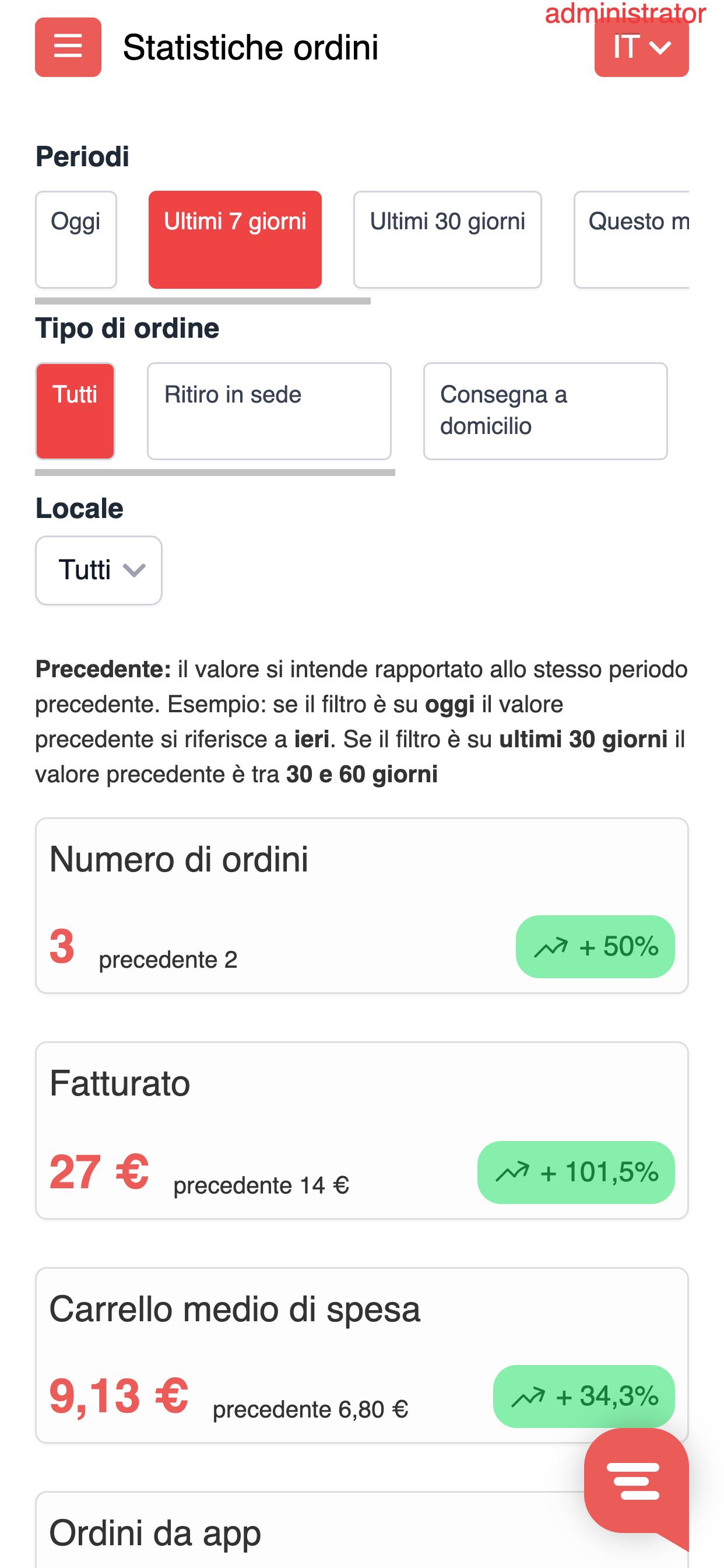
Task: Click the Tipo di ordine horizontal scrollbar
Action: (x=215, y=473)
